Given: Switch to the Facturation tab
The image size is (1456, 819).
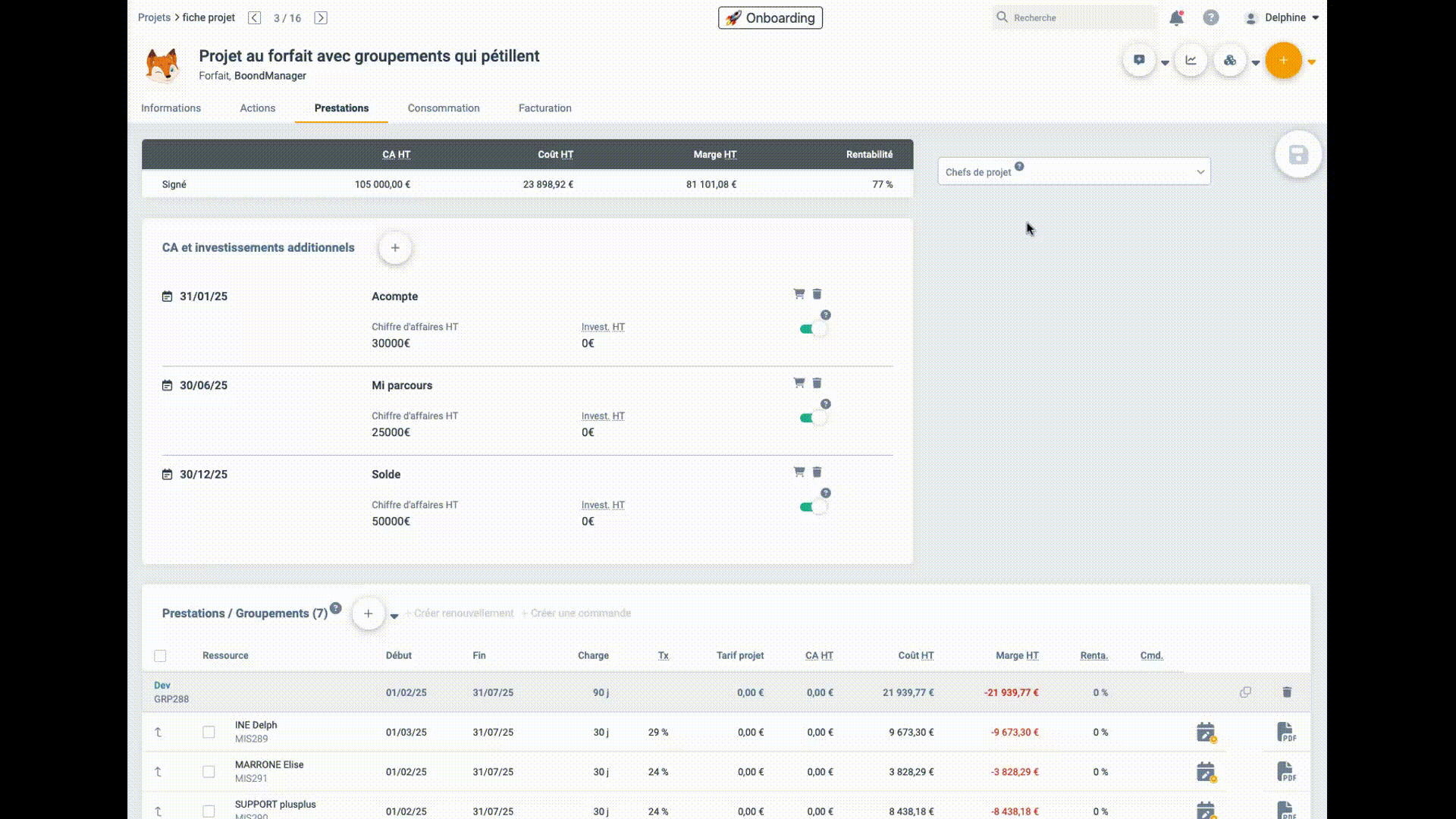Looking at the screenshot, I should coord(544,108).
